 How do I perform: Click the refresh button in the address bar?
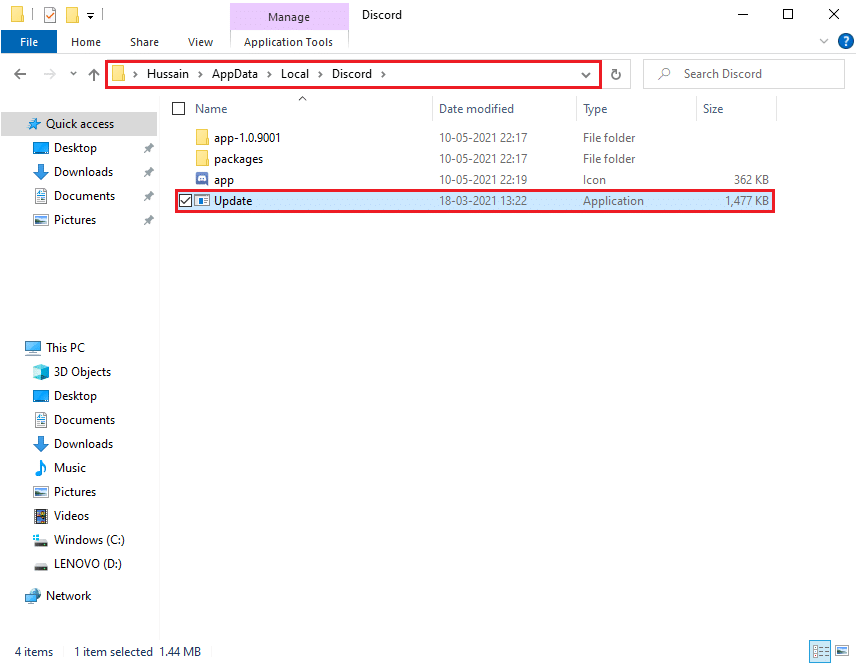[615, 73]
